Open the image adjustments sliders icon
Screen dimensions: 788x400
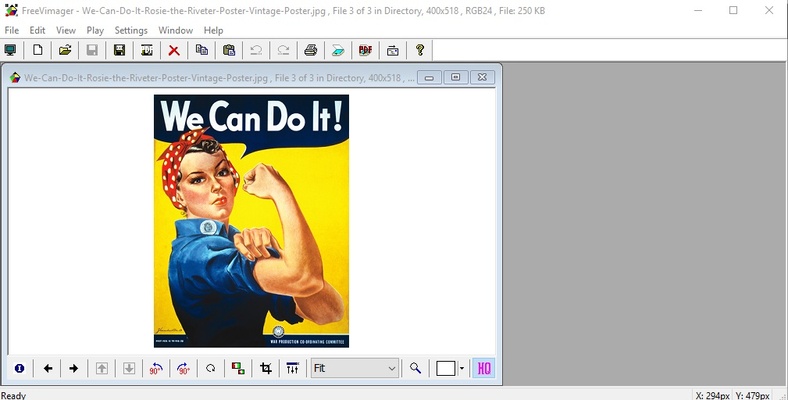click(292, 368)
